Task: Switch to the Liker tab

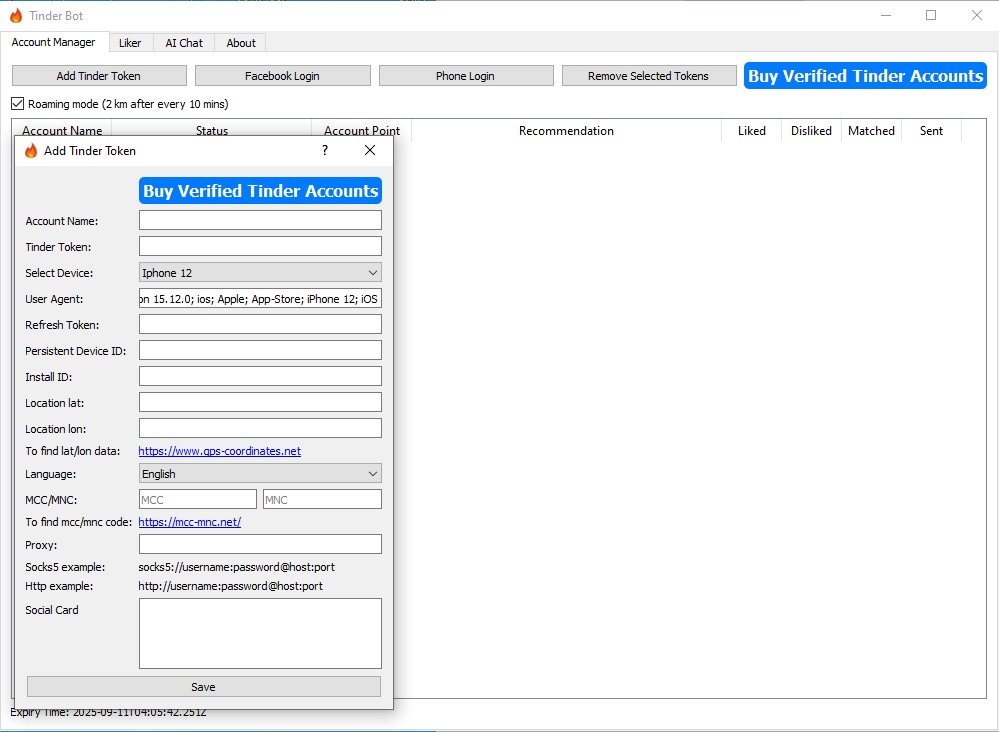Action: point(130,43)
